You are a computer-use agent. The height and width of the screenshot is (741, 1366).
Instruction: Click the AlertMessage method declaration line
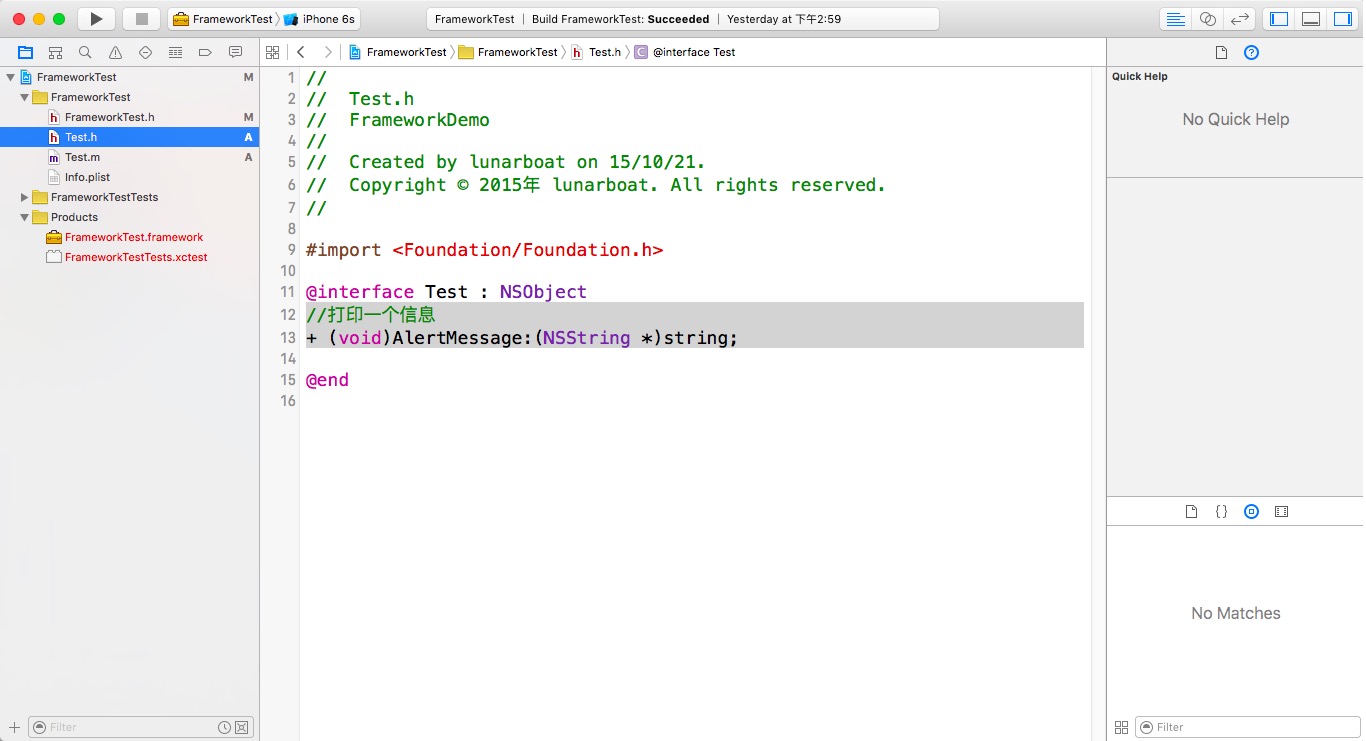[522, 338]
